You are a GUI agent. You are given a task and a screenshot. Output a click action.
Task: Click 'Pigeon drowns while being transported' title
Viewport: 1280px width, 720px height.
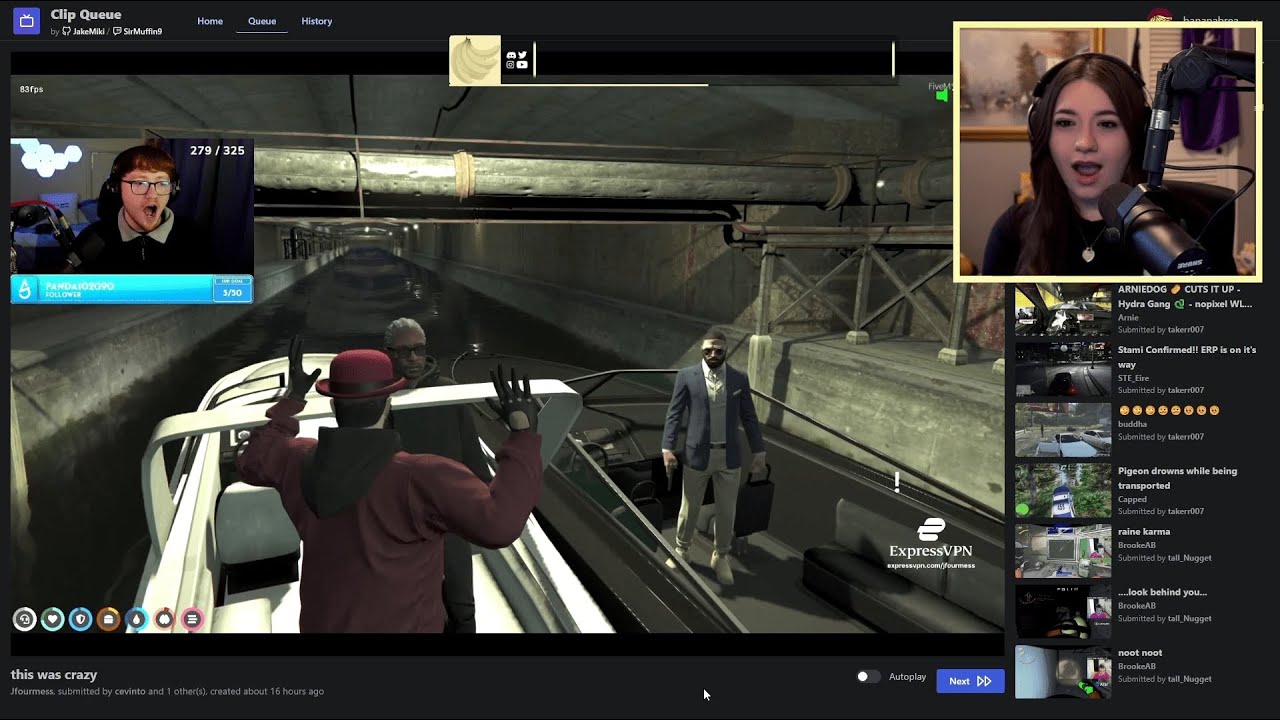[x=1177, y=478]
